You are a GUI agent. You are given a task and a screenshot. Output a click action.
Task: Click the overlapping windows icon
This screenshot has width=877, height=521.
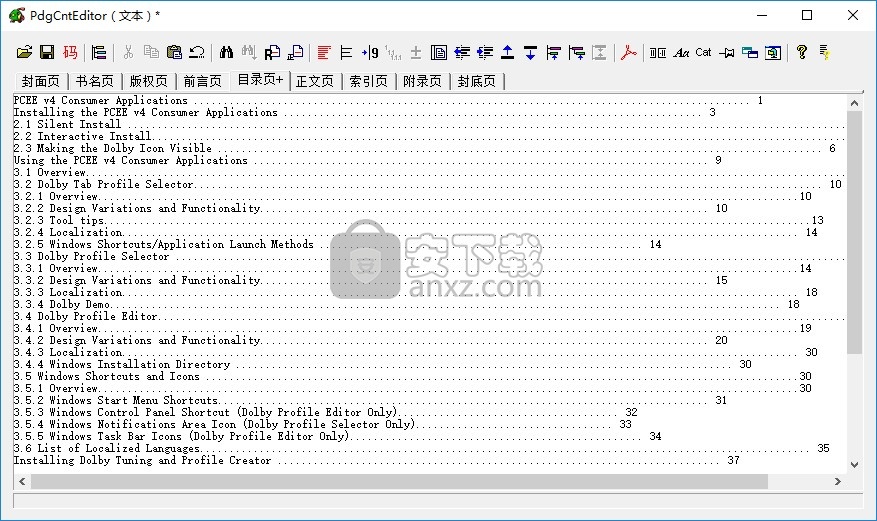click(x=749, y=53)
